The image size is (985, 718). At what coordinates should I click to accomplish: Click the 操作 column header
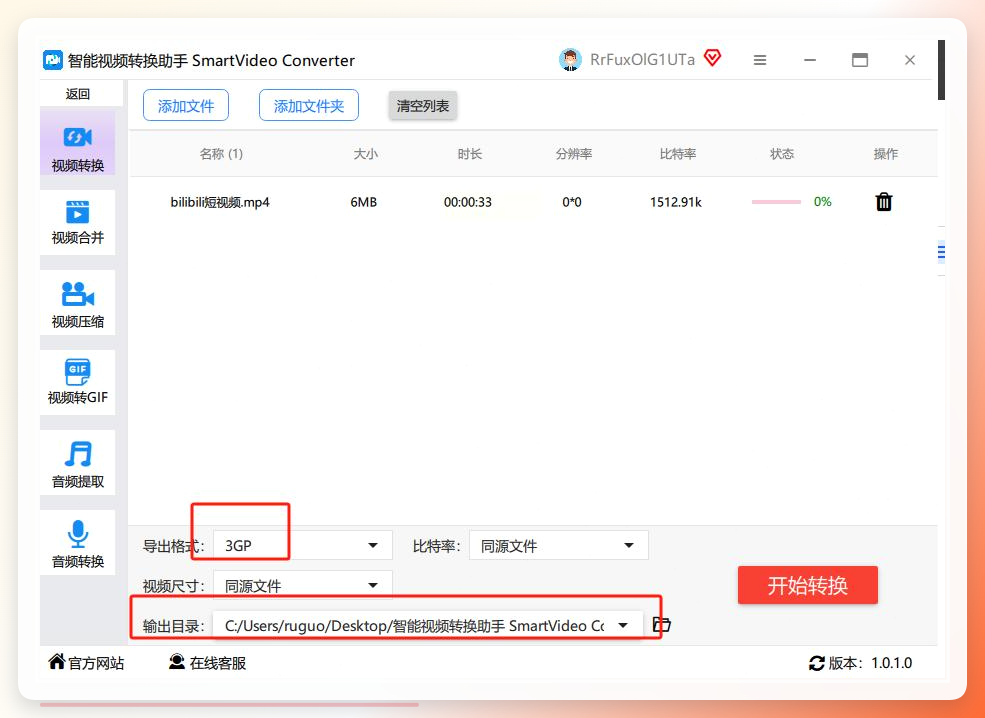pos(886,154)
